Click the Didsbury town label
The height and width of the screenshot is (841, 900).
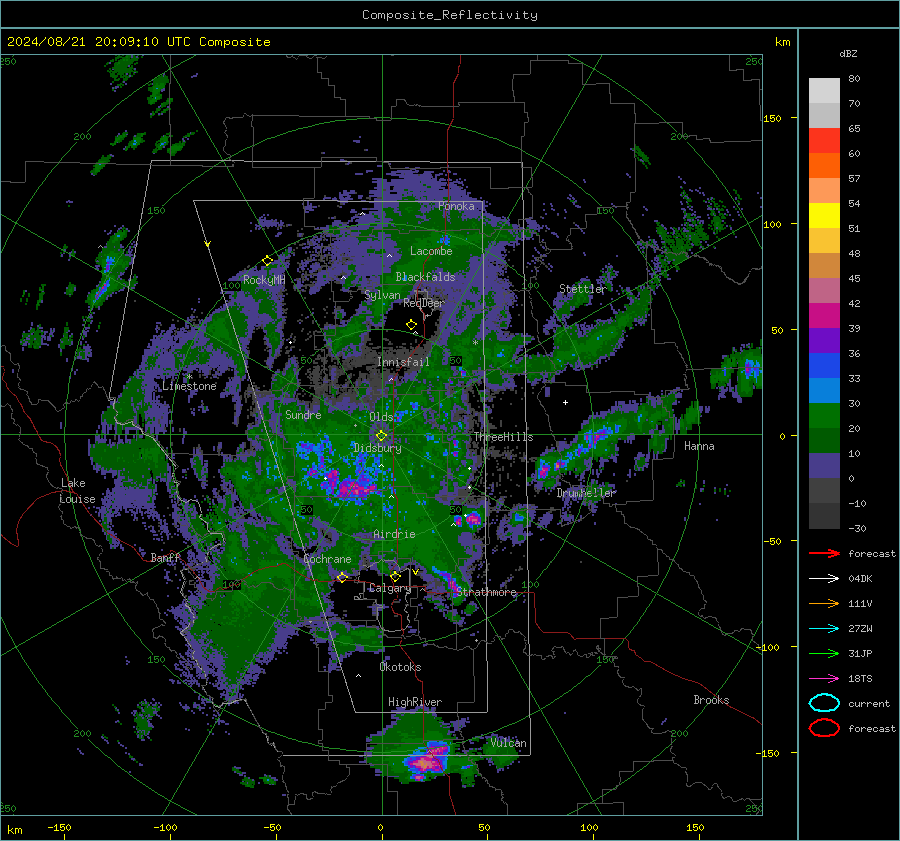[377, 448]
